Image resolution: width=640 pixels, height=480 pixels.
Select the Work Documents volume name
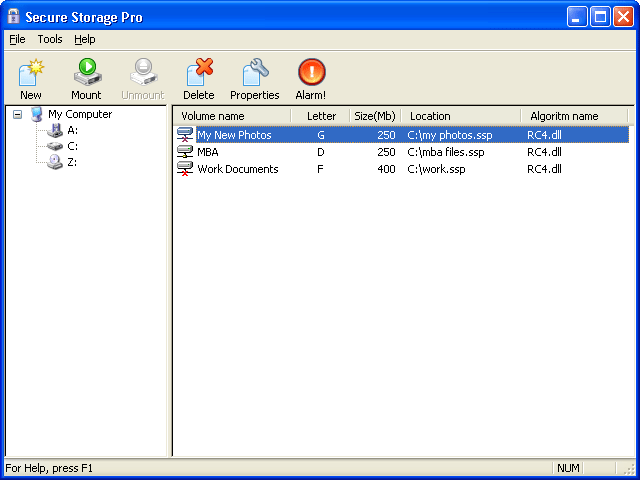pyautogui.click(x=238, y=169)
